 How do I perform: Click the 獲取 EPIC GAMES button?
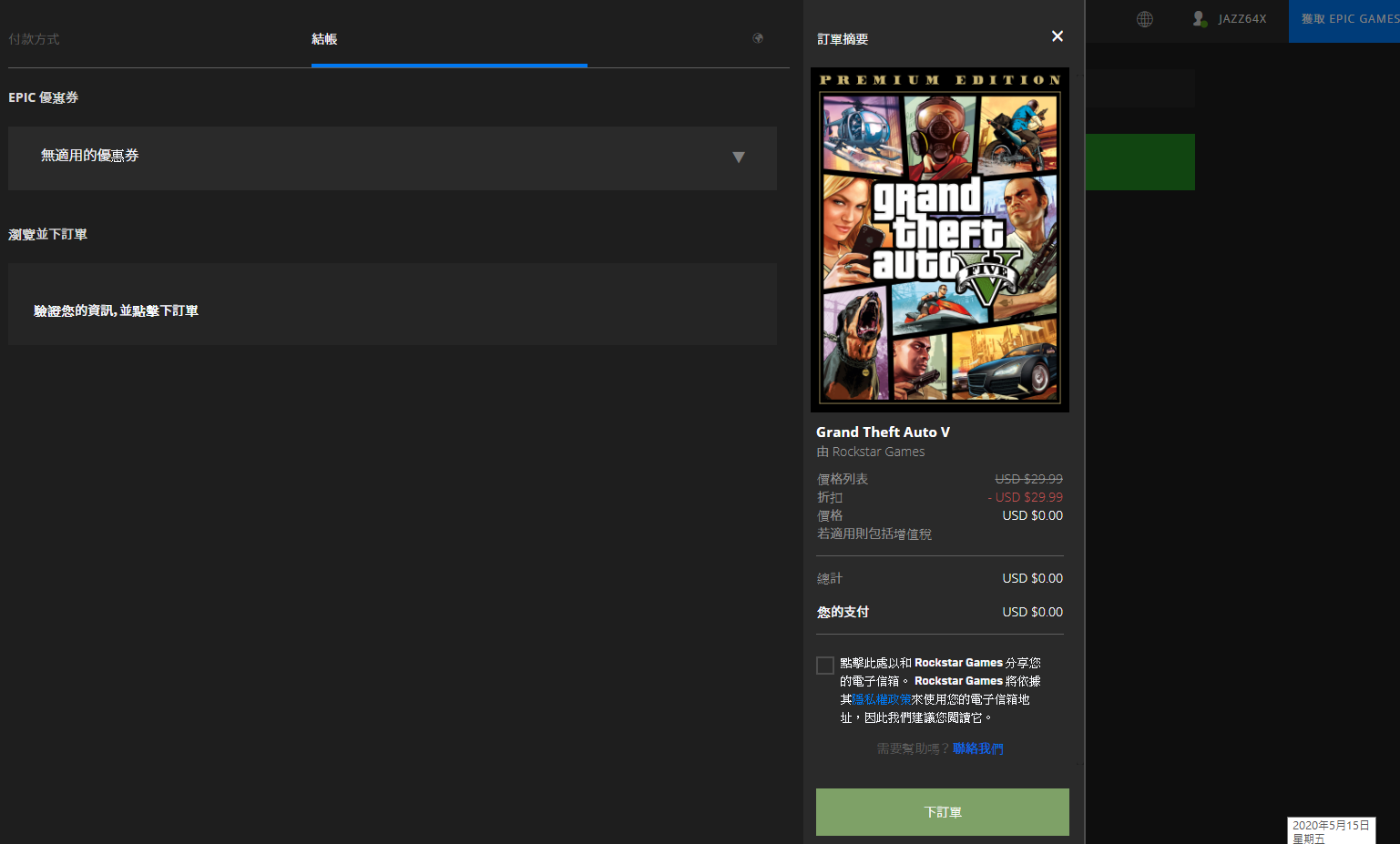(x=1344, y=20)
